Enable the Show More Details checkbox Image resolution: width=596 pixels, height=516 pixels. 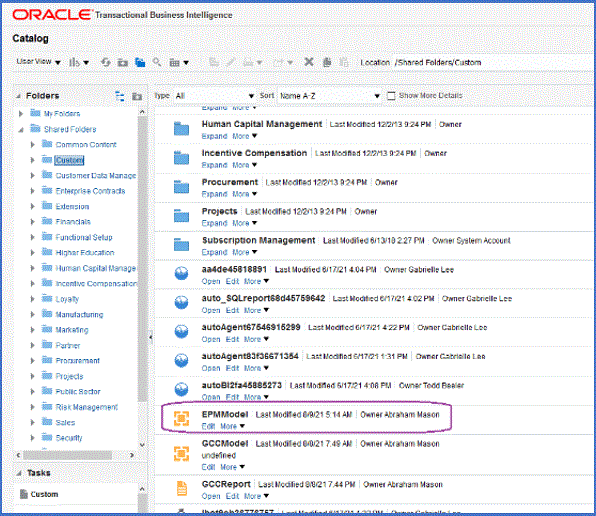[391, 96]
